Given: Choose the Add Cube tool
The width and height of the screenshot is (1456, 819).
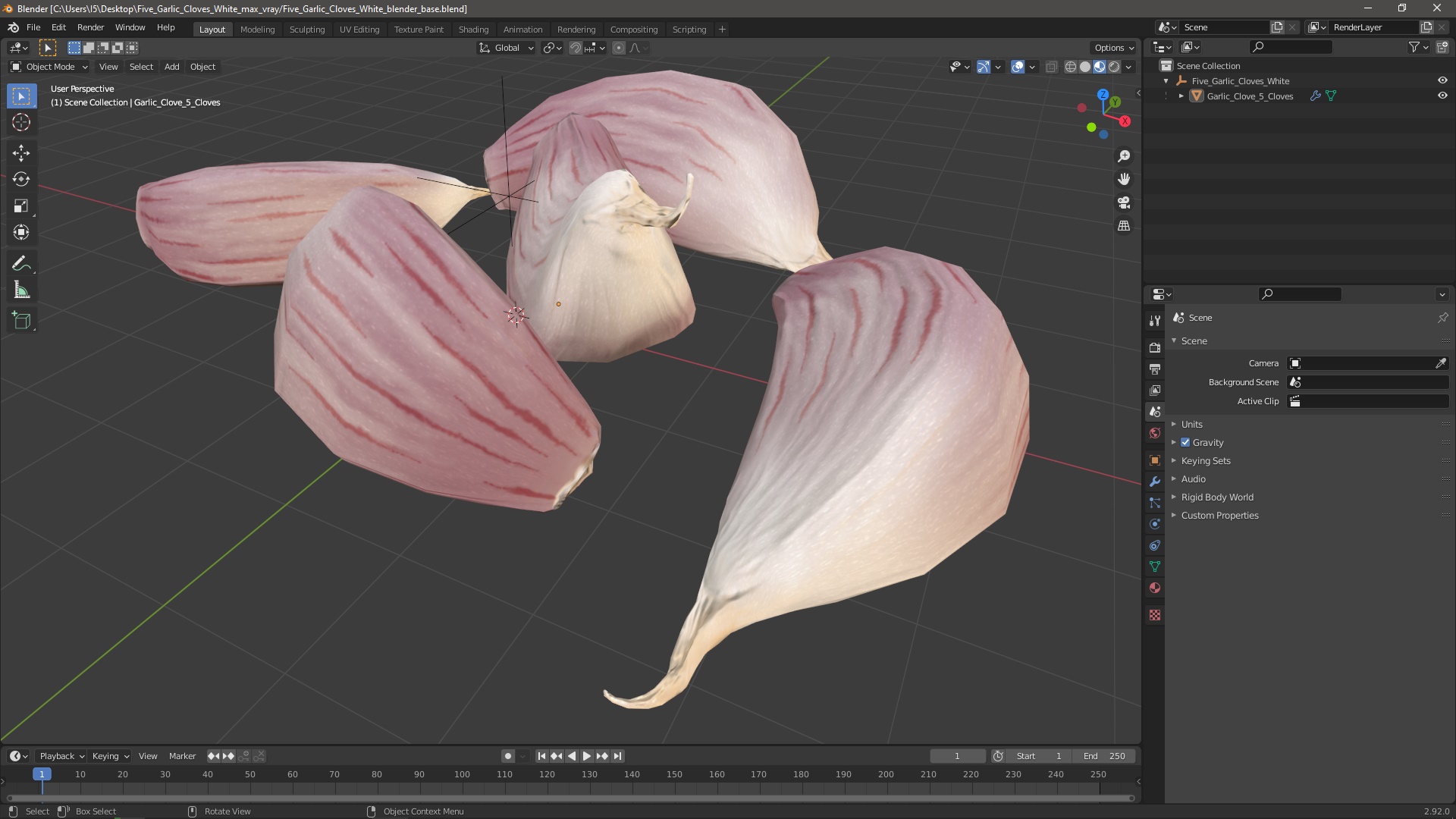Looking at the screenshot, I should 21,321.
